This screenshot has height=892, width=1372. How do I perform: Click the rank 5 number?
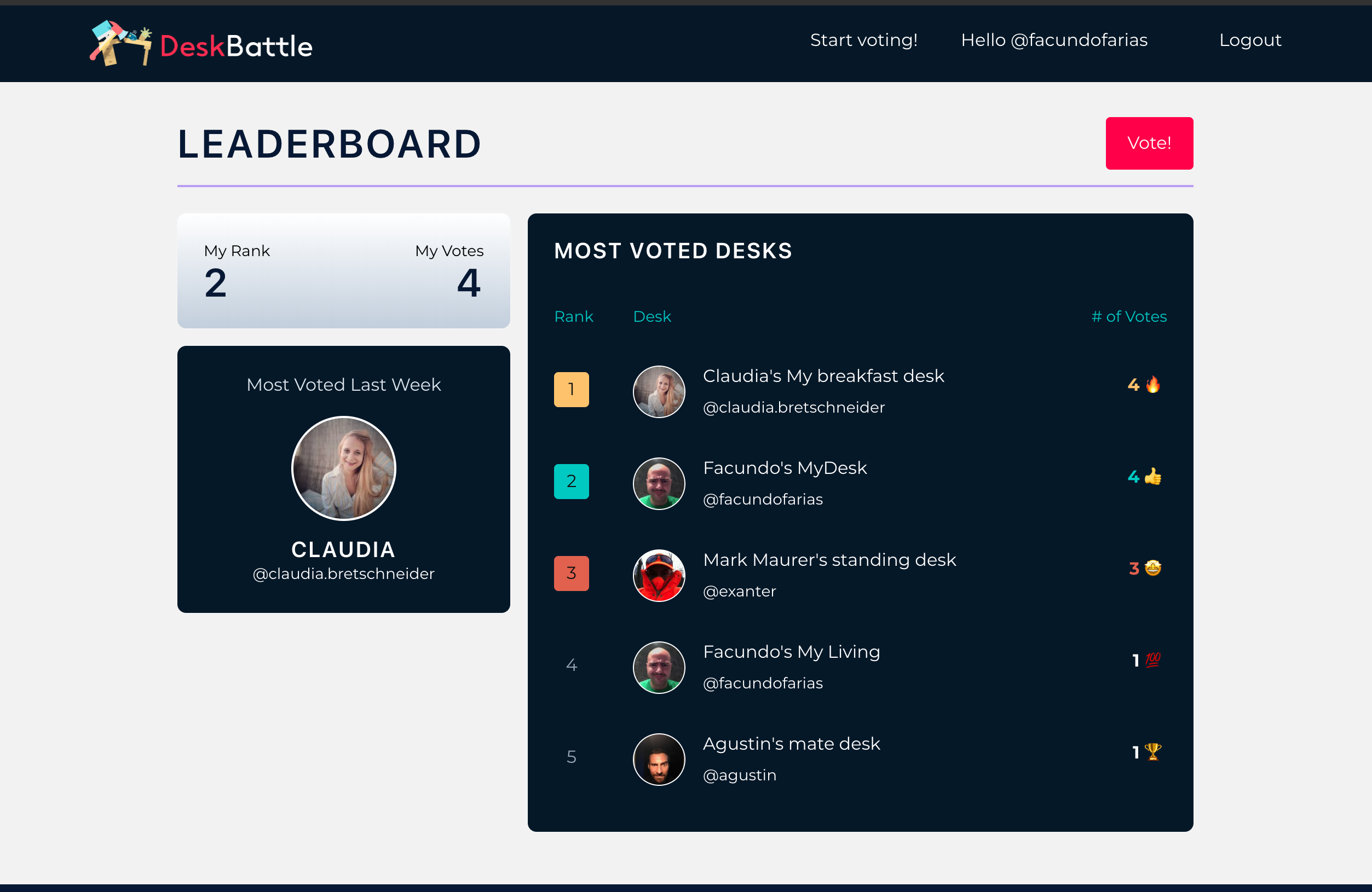[571, 757]
